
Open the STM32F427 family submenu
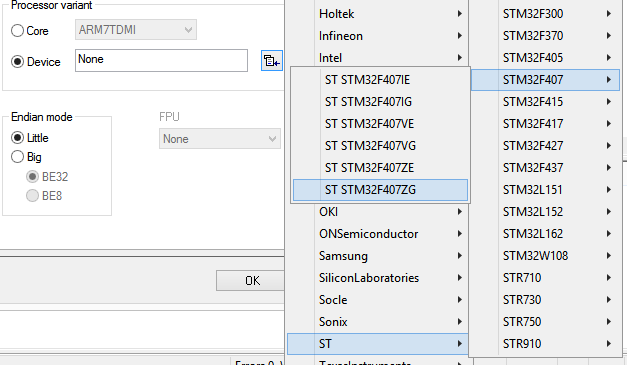click(x=545, y=146)
